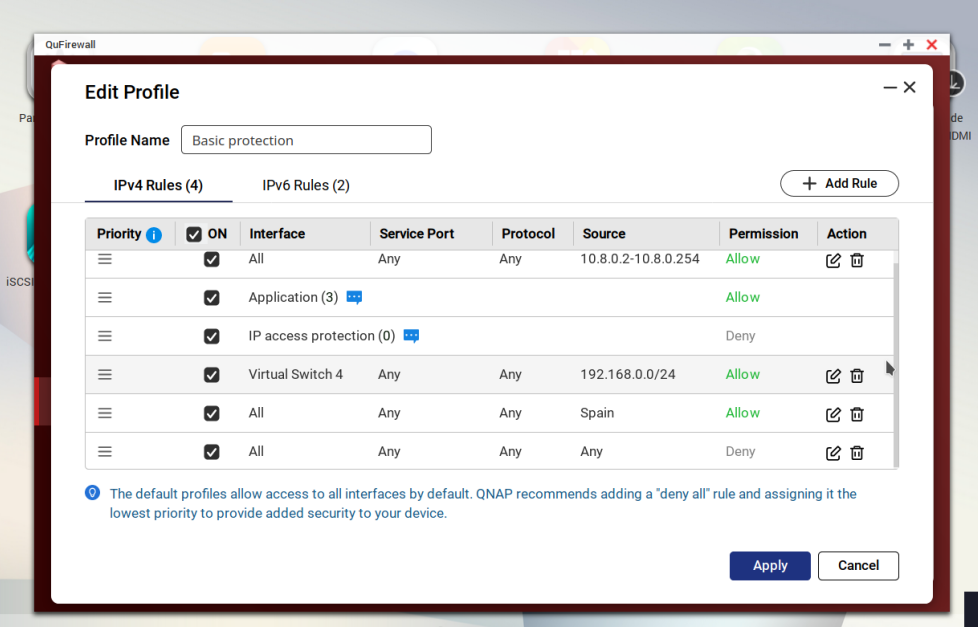Uncheck the IP access protection rule
Image resolution: width=978 pixels, height=627 pixels.
coord(211,336)
